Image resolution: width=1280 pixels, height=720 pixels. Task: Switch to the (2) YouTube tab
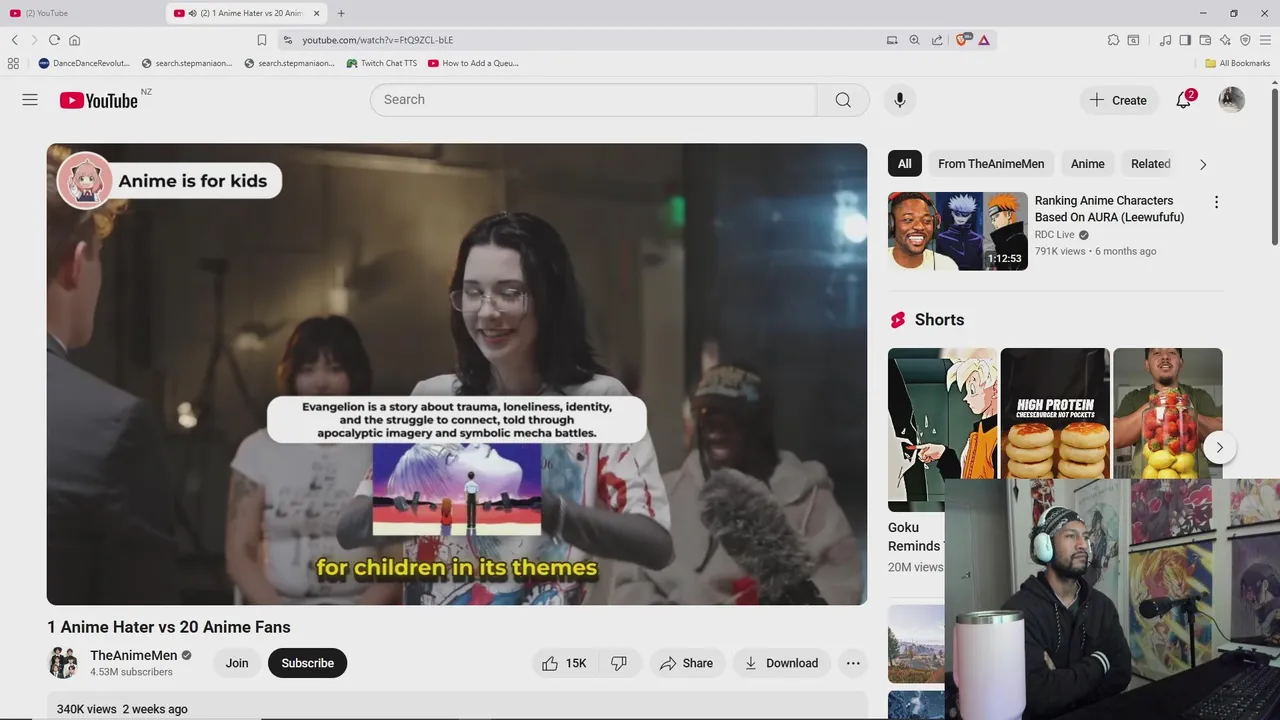coord(82,13)
